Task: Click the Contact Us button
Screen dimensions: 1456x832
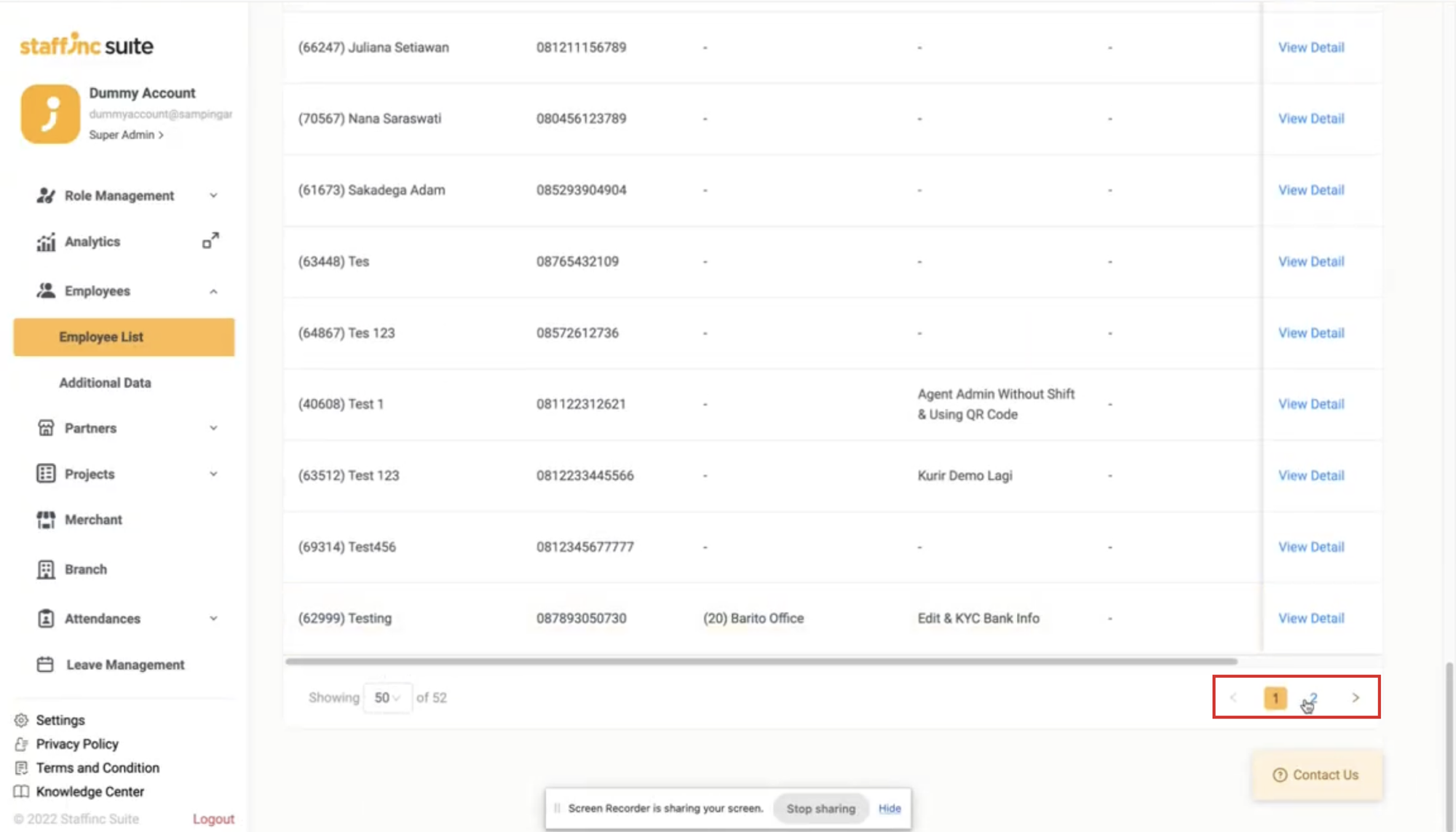Action: 1316,775
